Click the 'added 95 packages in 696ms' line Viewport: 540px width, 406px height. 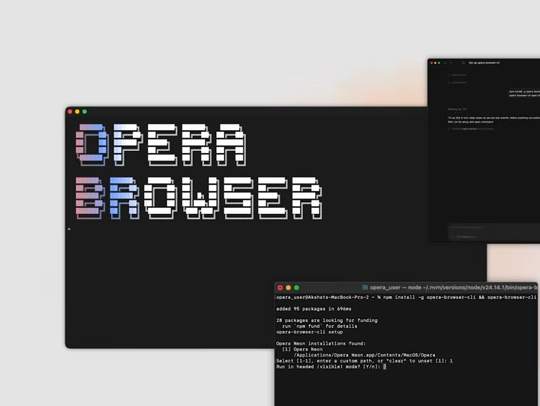(314, 309)
